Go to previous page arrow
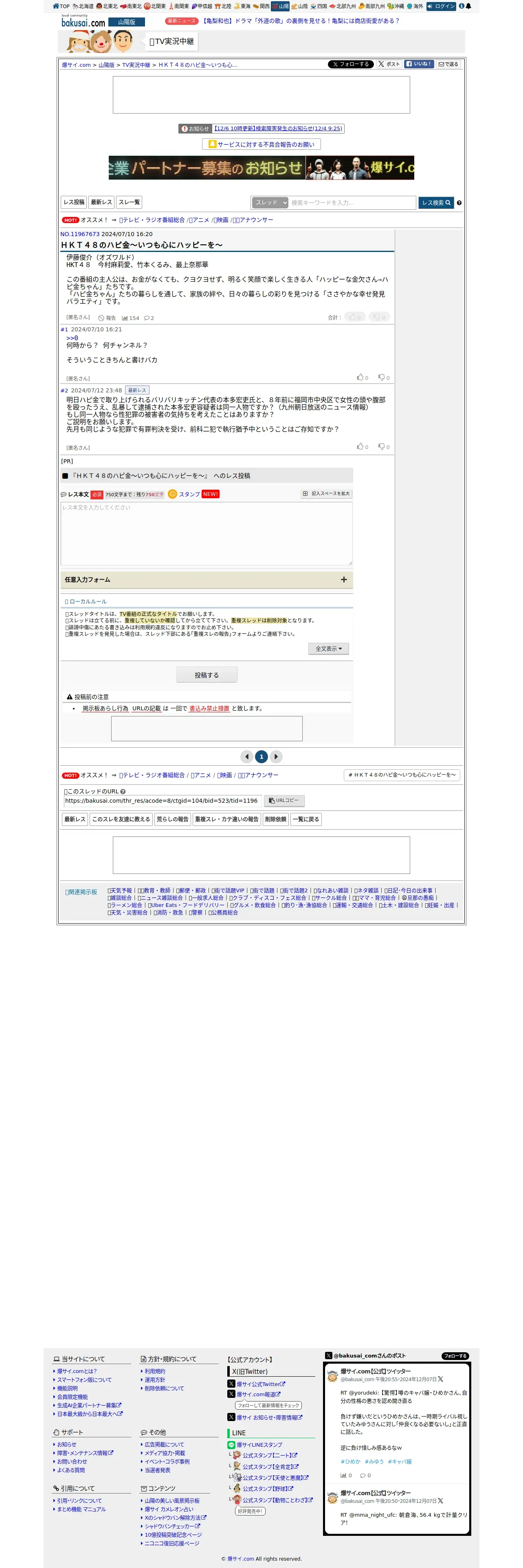This screenshot has height=1568, width=523. (246, 757)
